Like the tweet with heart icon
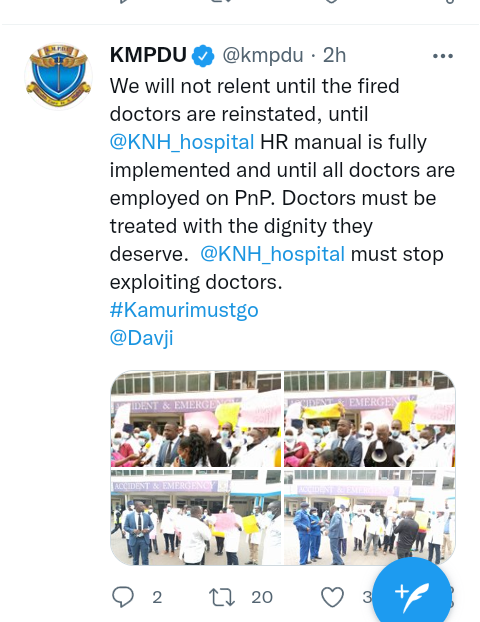This screenshot has height=622, width=480. point(332,597)
